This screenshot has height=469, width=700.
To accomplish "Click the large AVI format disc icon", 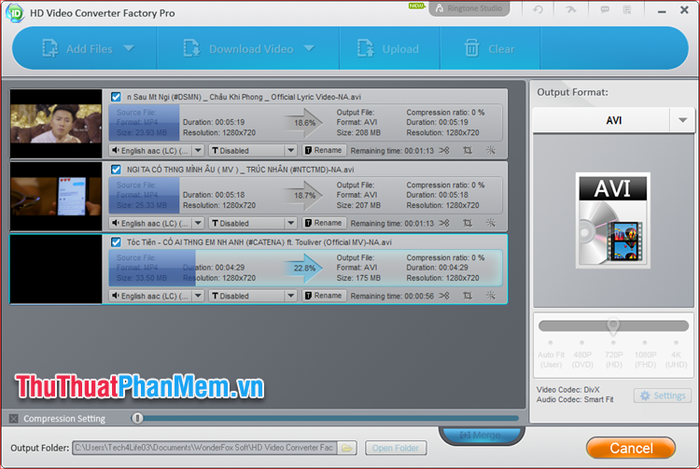I will (613, 220).
